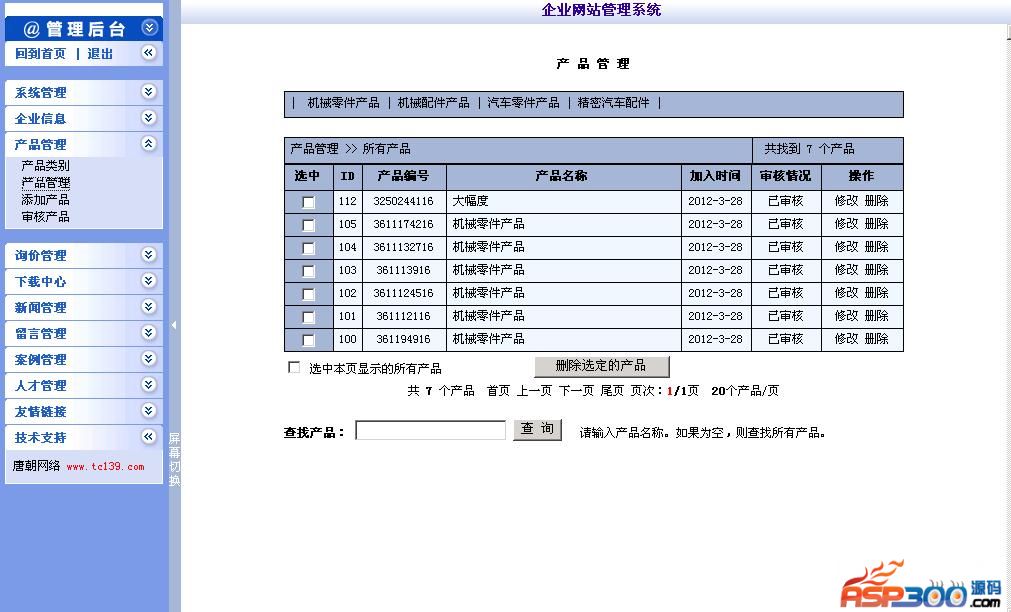Check the box for product ID 103
Screen dimensions: 1011x612
tap(308, 271)
